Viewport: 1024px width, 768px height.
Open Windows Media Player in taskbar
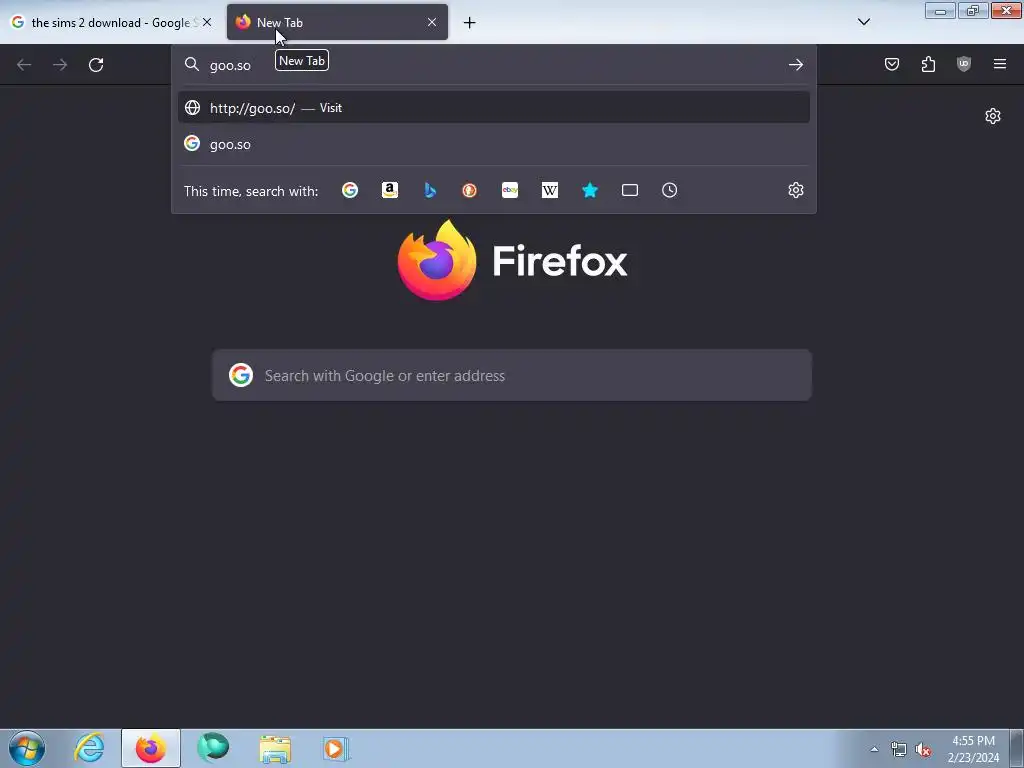point(336,748)
